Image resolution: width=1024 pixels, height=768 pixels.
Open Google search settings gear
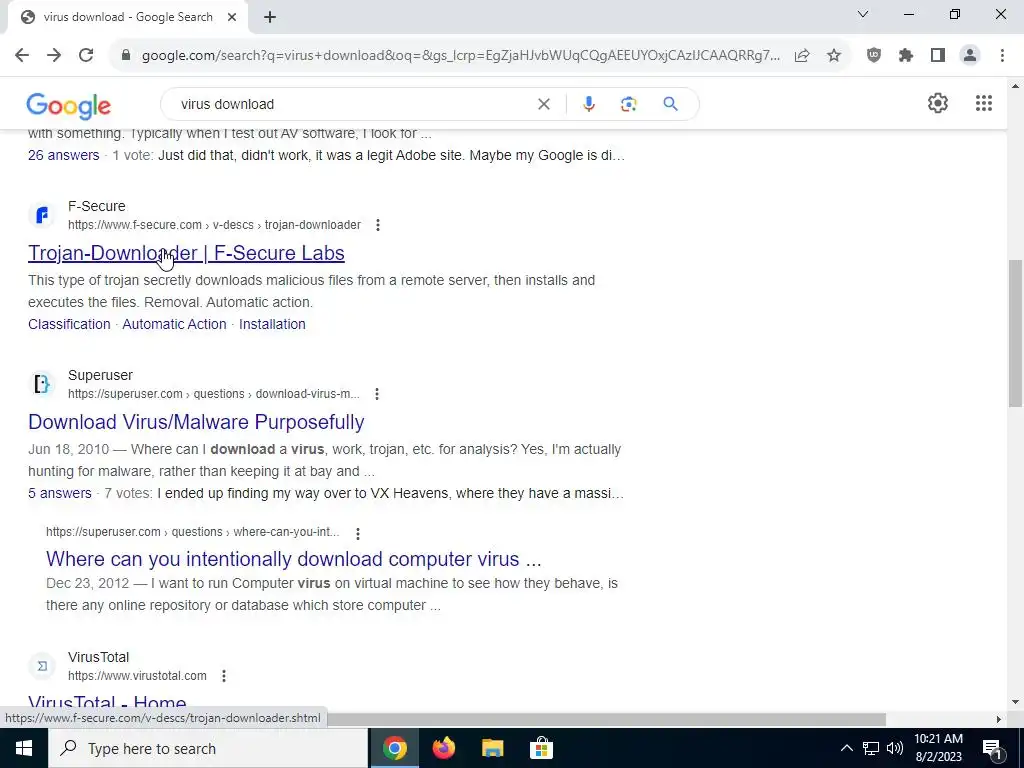click(938, 103)
